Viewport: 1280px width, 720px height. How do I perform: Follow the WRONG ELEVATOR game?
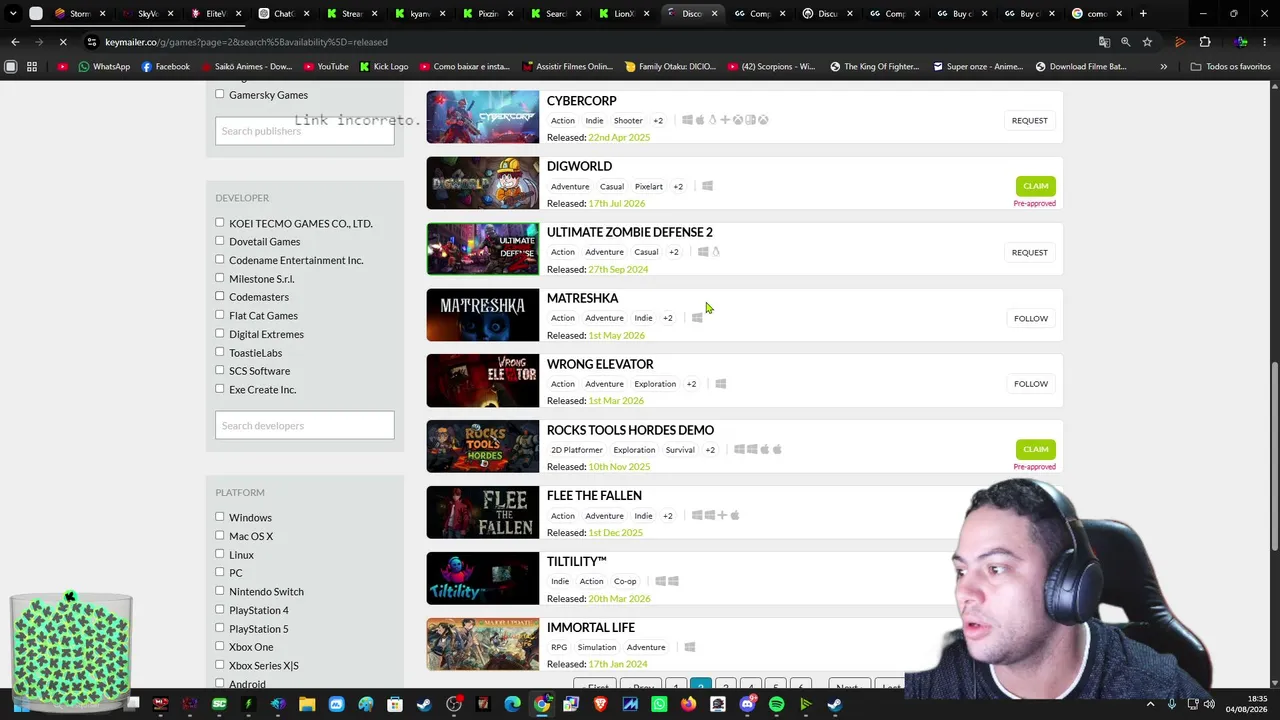(1030, 384)
